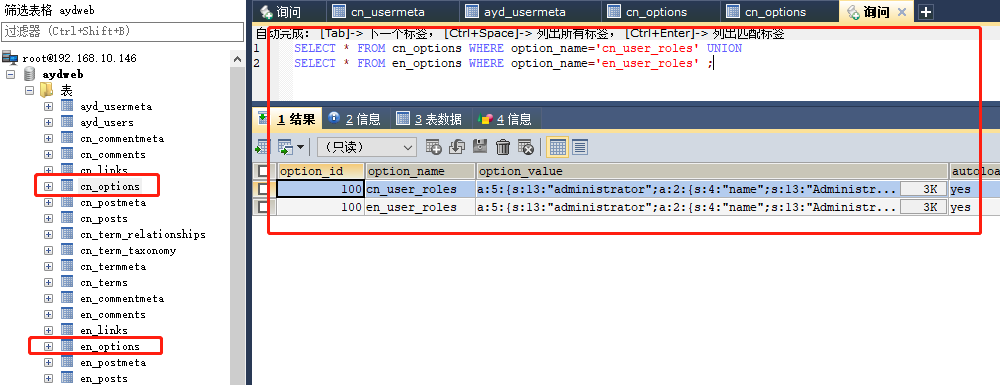Check the cn_user_roles row checkbox
Image resolution: width=1000 pixels, height=385 pixels.
(263, 189)
